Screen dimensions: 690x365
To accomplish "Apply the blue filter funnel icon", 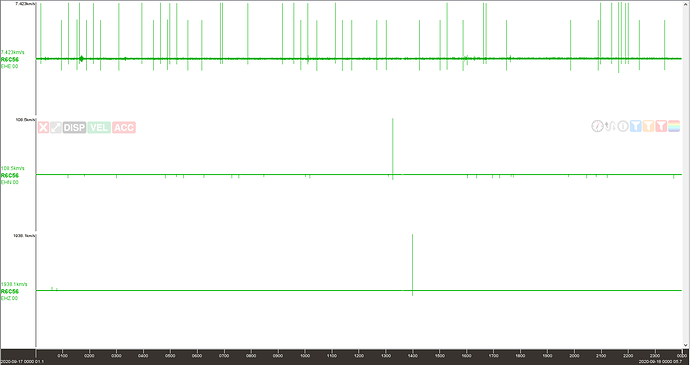I will (635, 126).
